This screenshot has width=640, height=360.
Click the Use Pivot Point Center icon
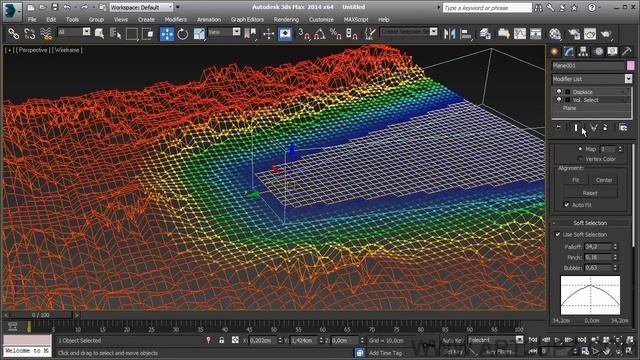(x=250, y=34)
